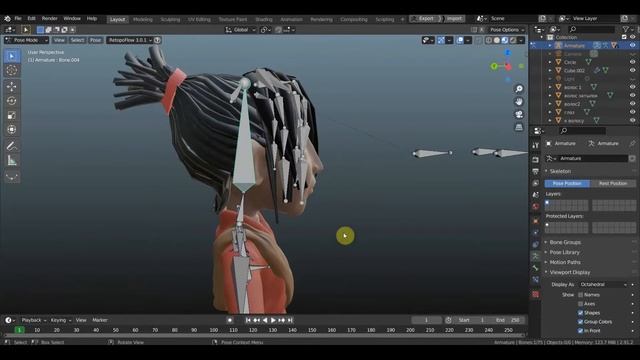Expand the Pose Library panel
640x360 pixels.
pos(564,252)
